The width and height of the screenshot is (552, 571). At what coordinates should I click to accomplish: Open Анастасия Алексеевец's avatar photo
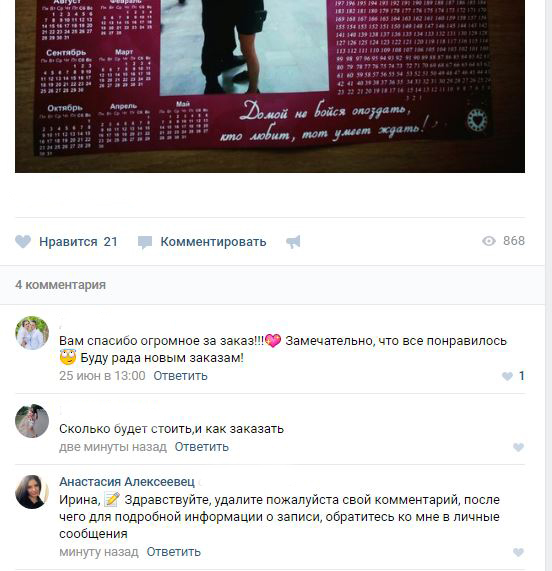pos(32,492)
